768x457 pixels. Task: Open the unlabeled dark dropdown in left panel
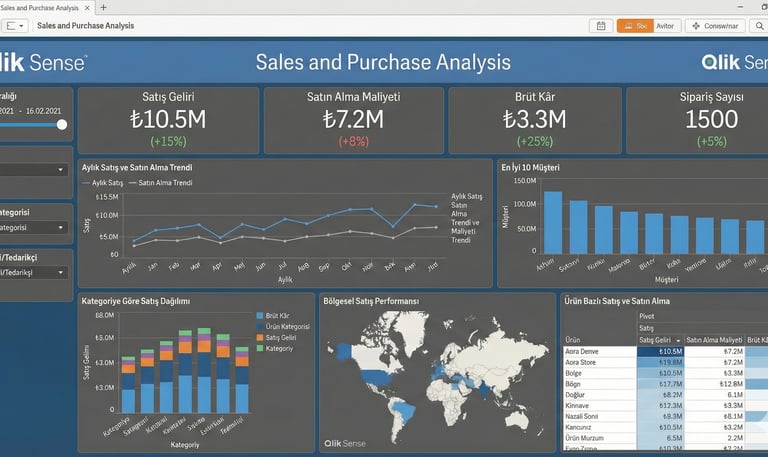(33, 169)
